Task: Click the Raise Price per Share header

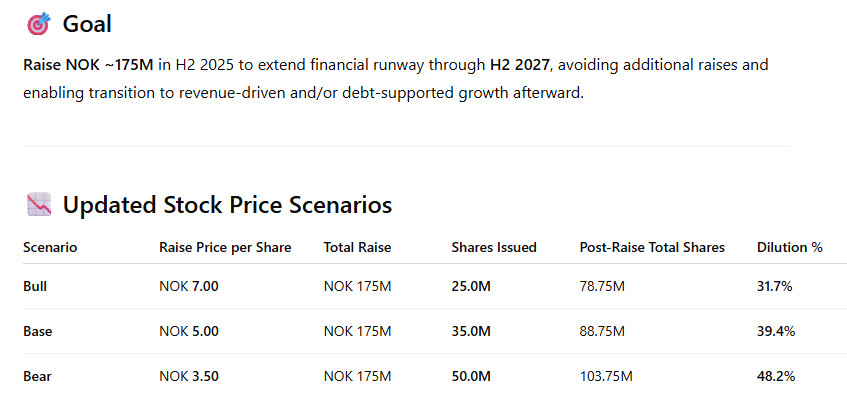Action: [x=225, y=247]
